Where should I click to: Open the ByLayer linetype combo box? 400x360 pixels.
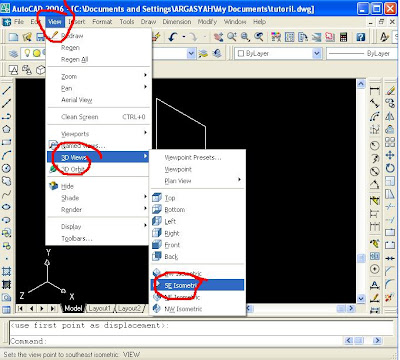[363, 53]
